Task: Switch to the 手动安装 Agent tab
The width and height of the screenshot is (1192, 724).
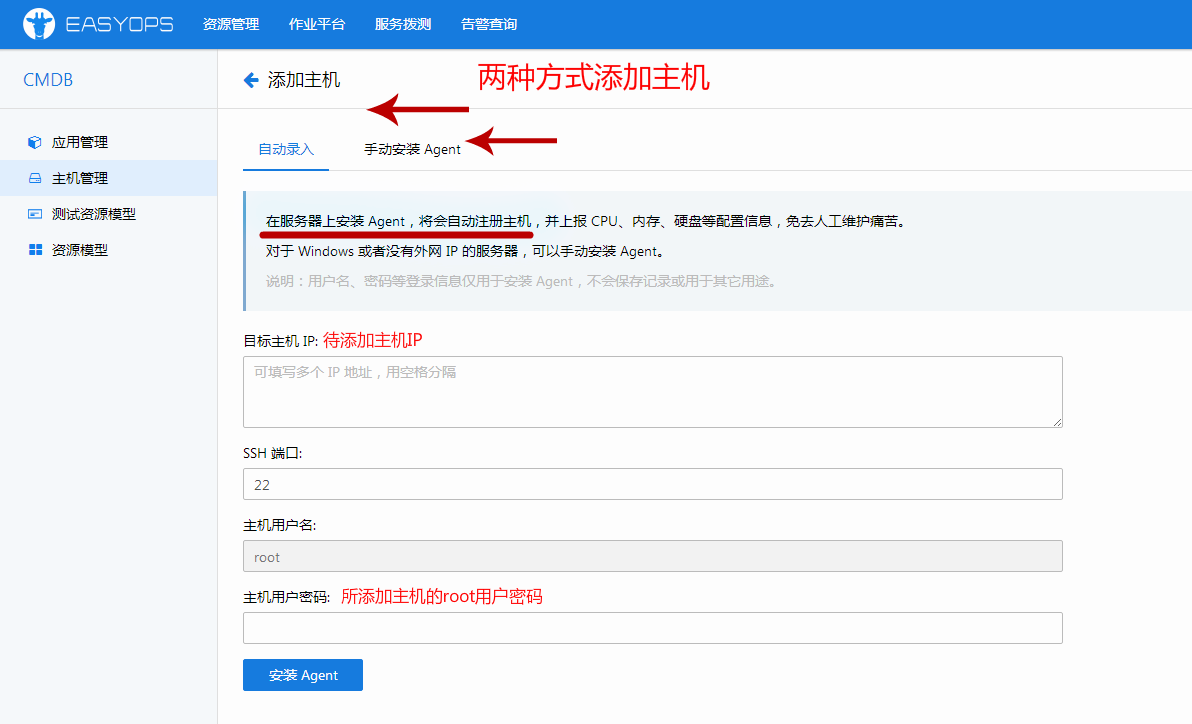Action: click(x=411, y=147)
